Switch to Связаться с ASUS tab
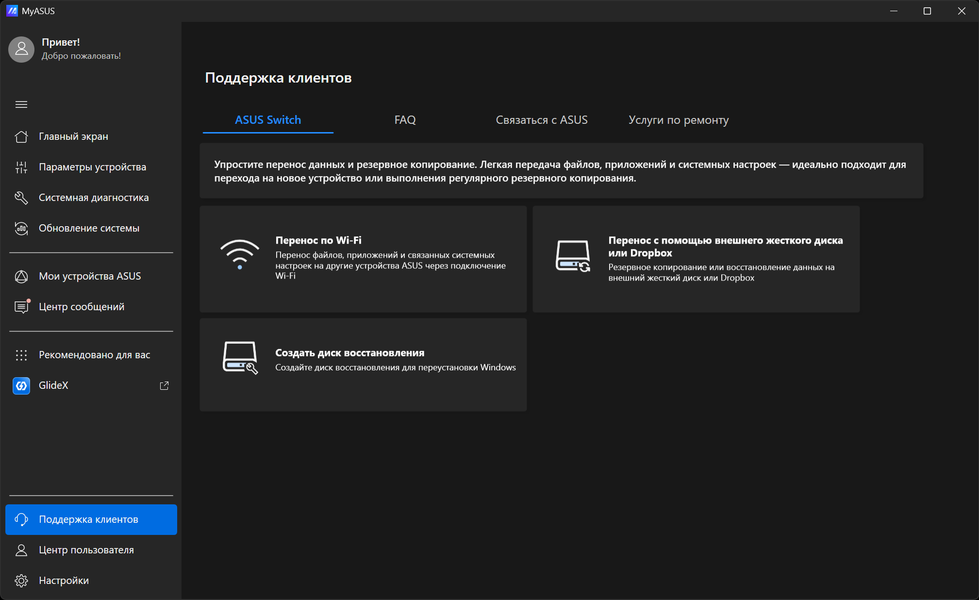 tap(541, 120)
